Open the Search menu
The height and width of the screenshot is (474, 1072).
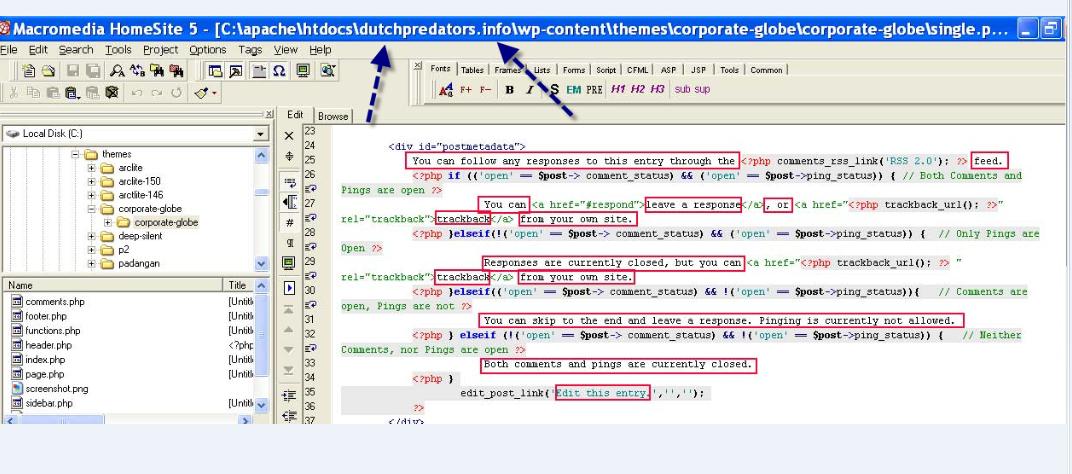click(x=76, y=50)
